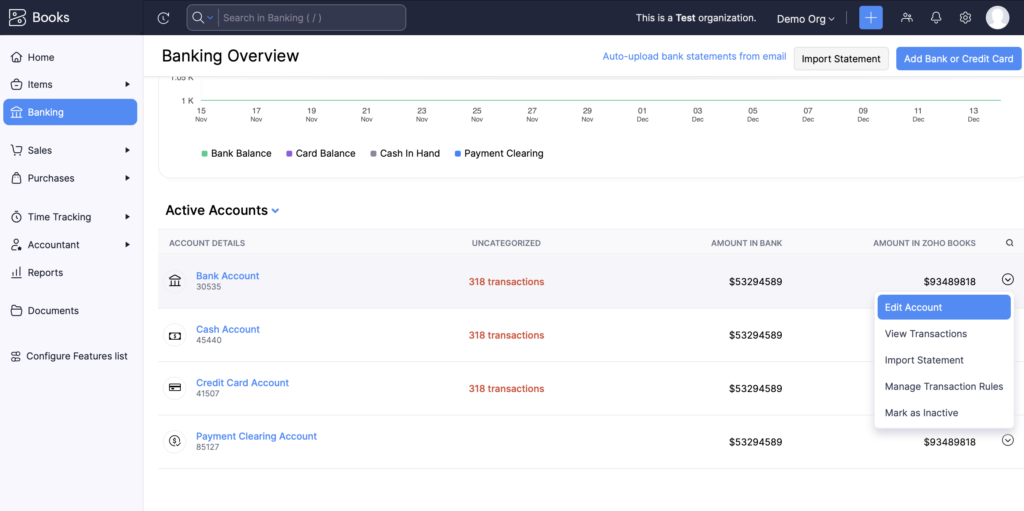Click the blue quick create plus icon
Viewport: 1024px width, 511px height.
[x=871, y=18]
